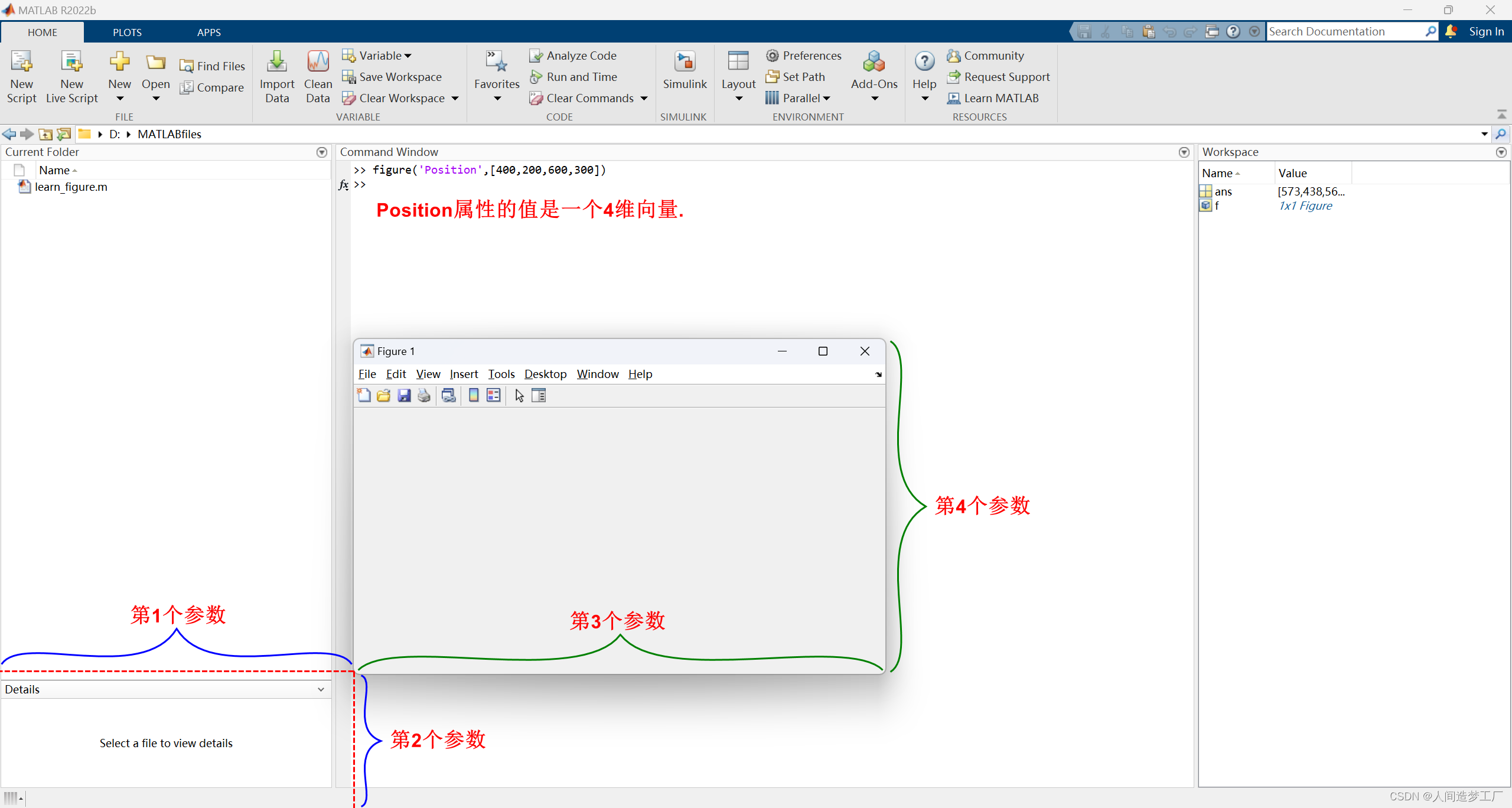Create a New Script
The width and height of the screenshot is (1512, 808).
click(x=22, y=77)
